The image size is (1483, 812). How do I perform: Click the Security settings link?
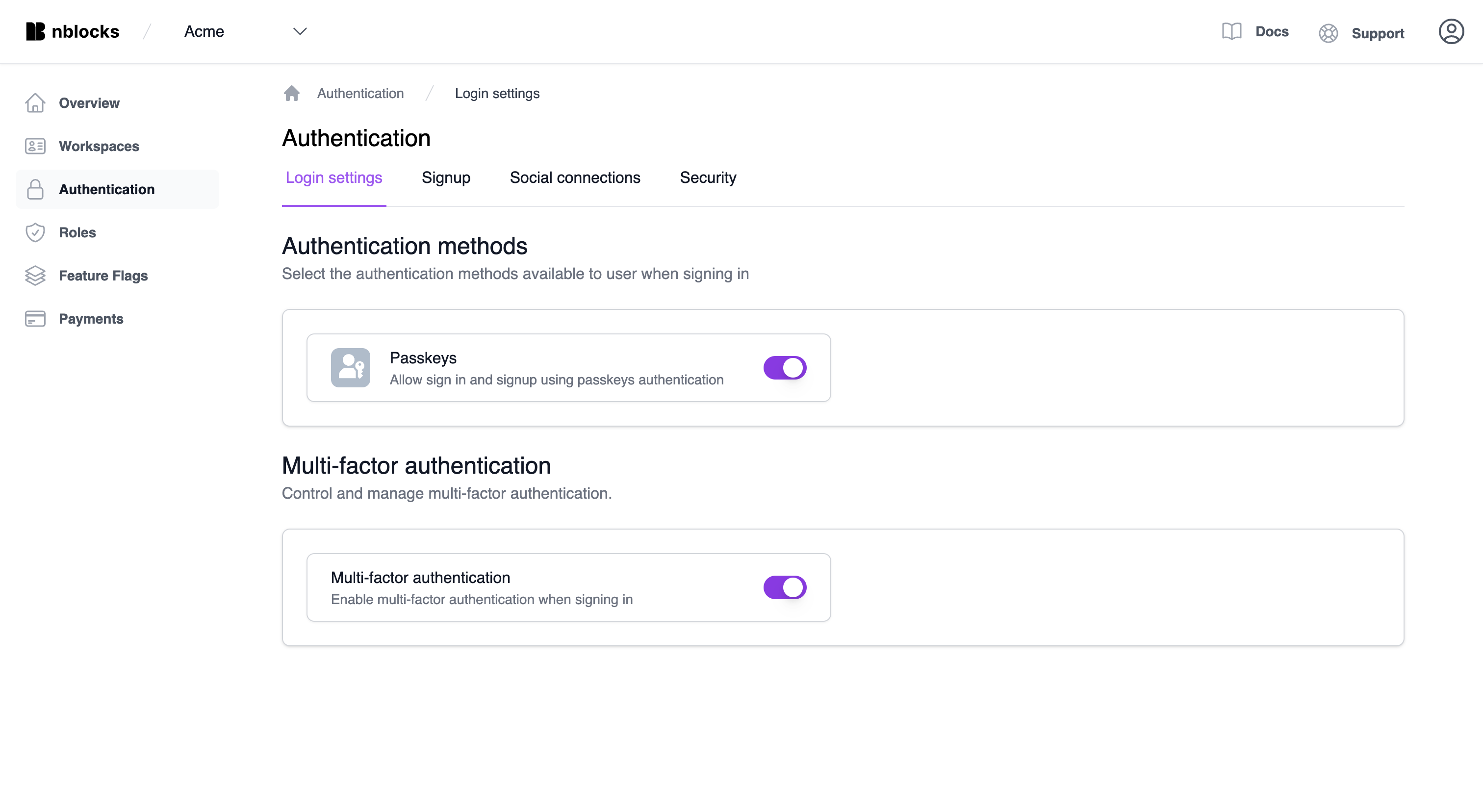point(708,177)
